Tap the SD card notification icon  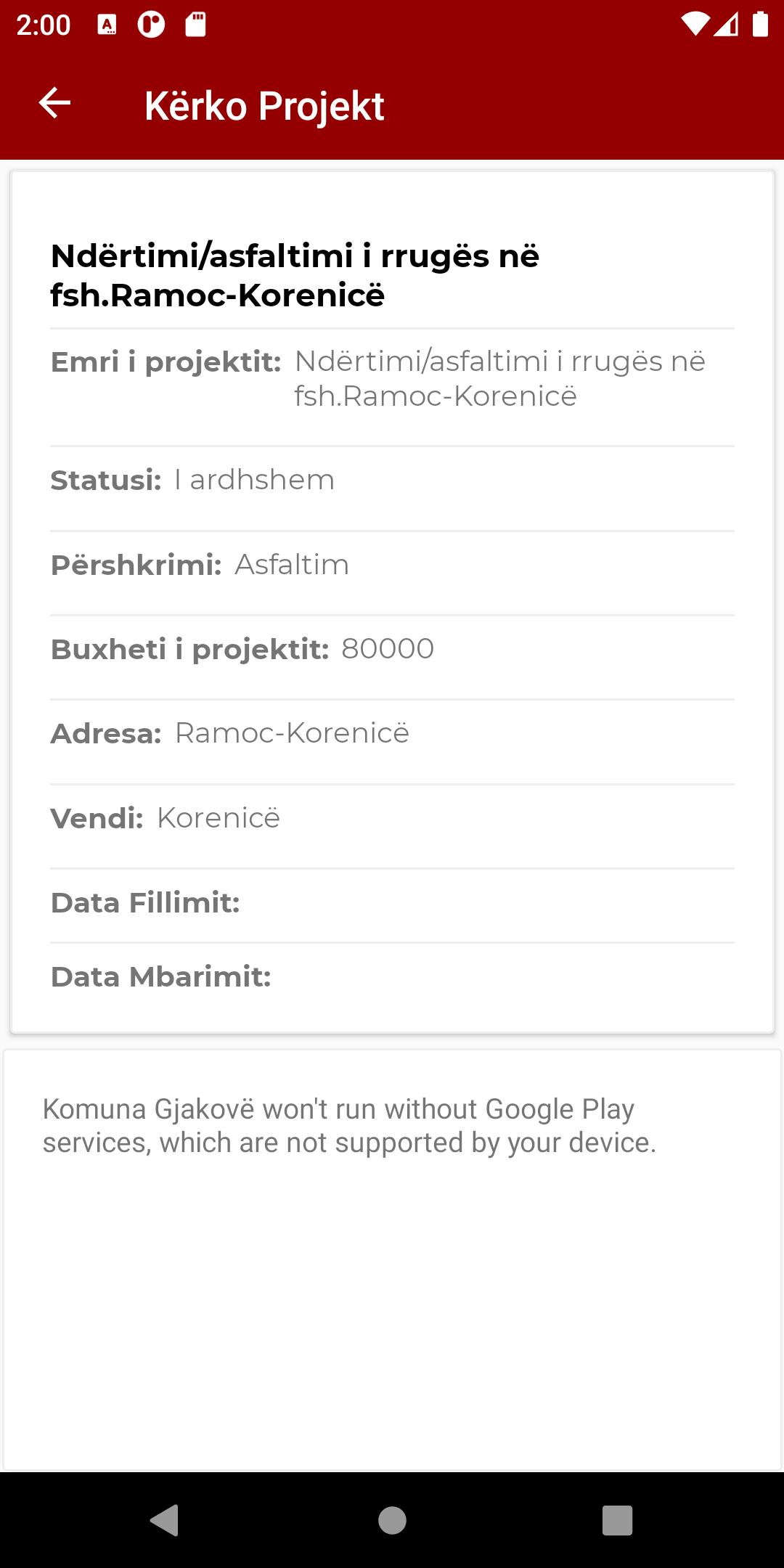point(195,25)
